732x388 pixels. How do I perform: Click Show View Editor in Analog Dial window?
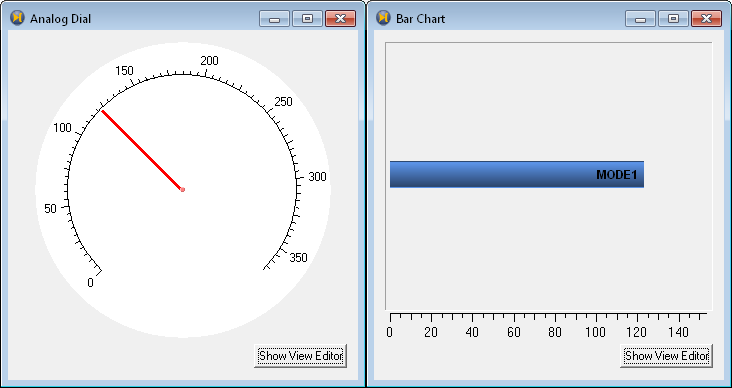301,356
